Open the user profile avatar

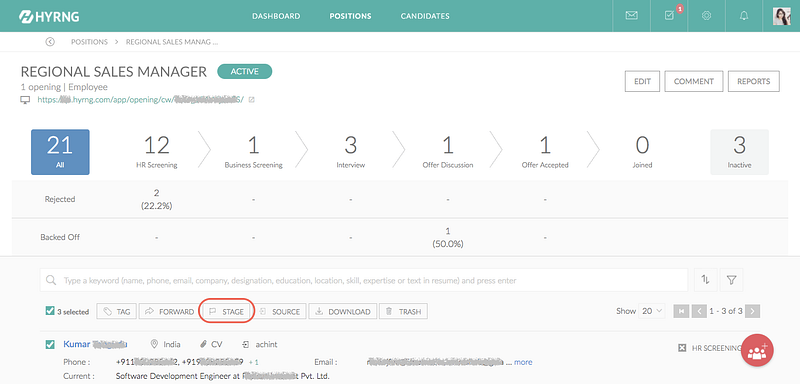[782, 16]
